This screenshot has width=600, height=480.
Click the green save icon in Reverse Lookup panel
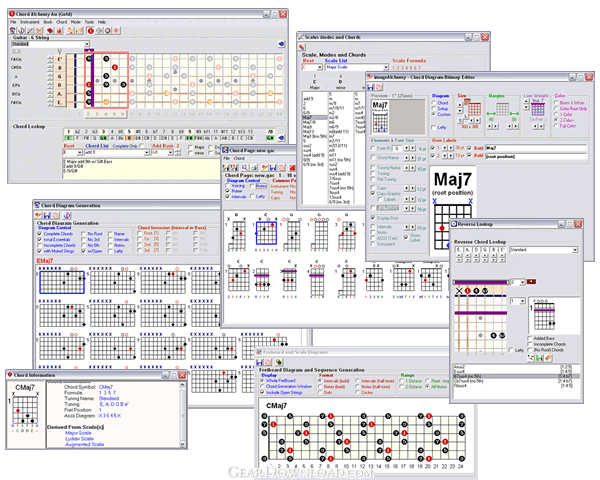(540, 358)
